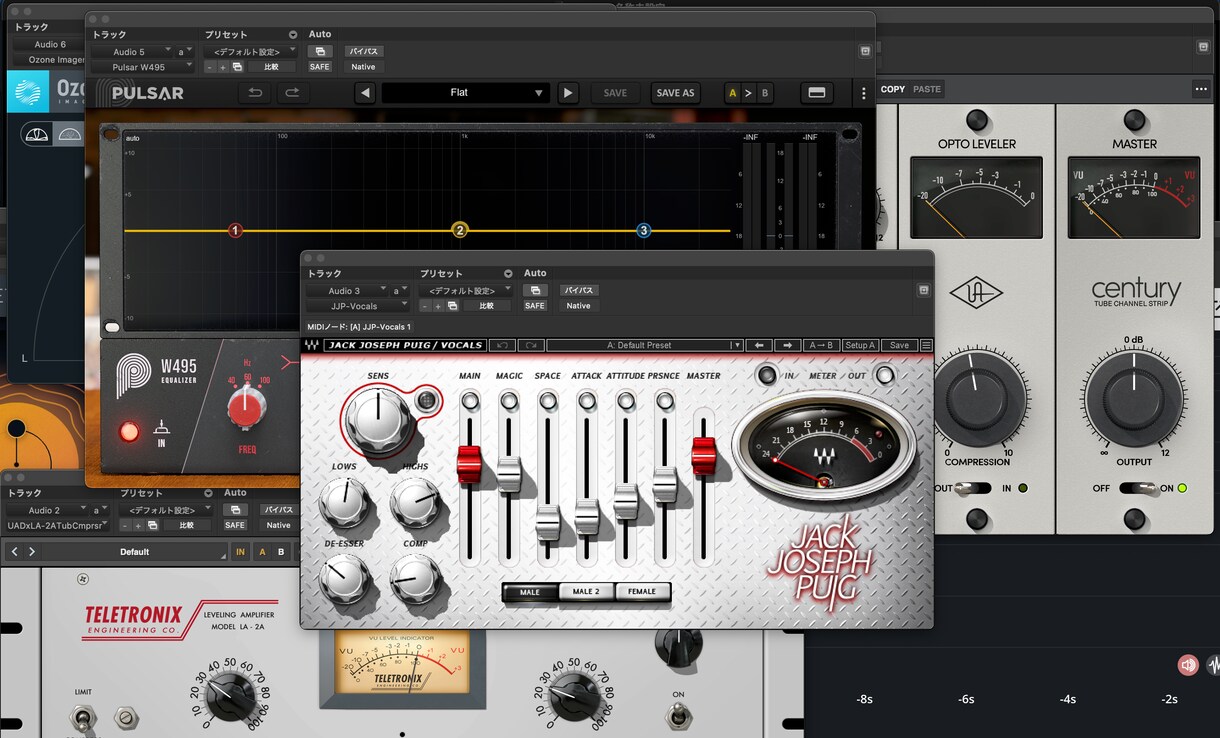Screen dimensions: 1220x738
Task: Open hamburger menu in JJP Vocals Waves bar
Action: pos(926,345)
